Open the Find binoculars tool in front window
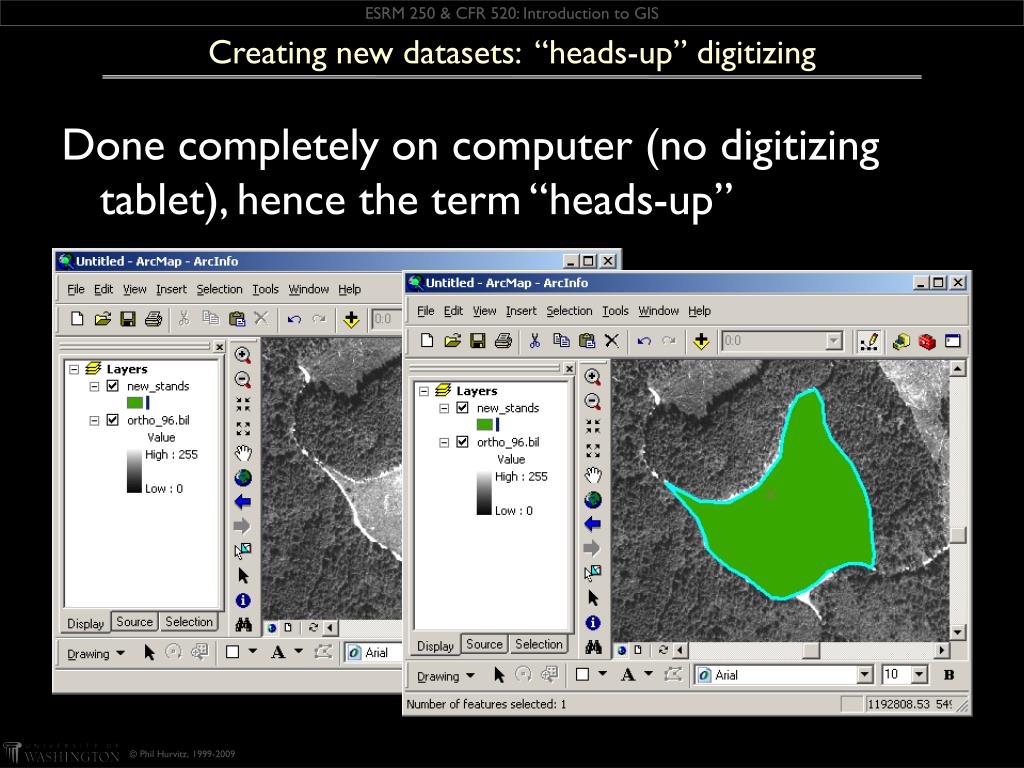 tap(592, 647)
